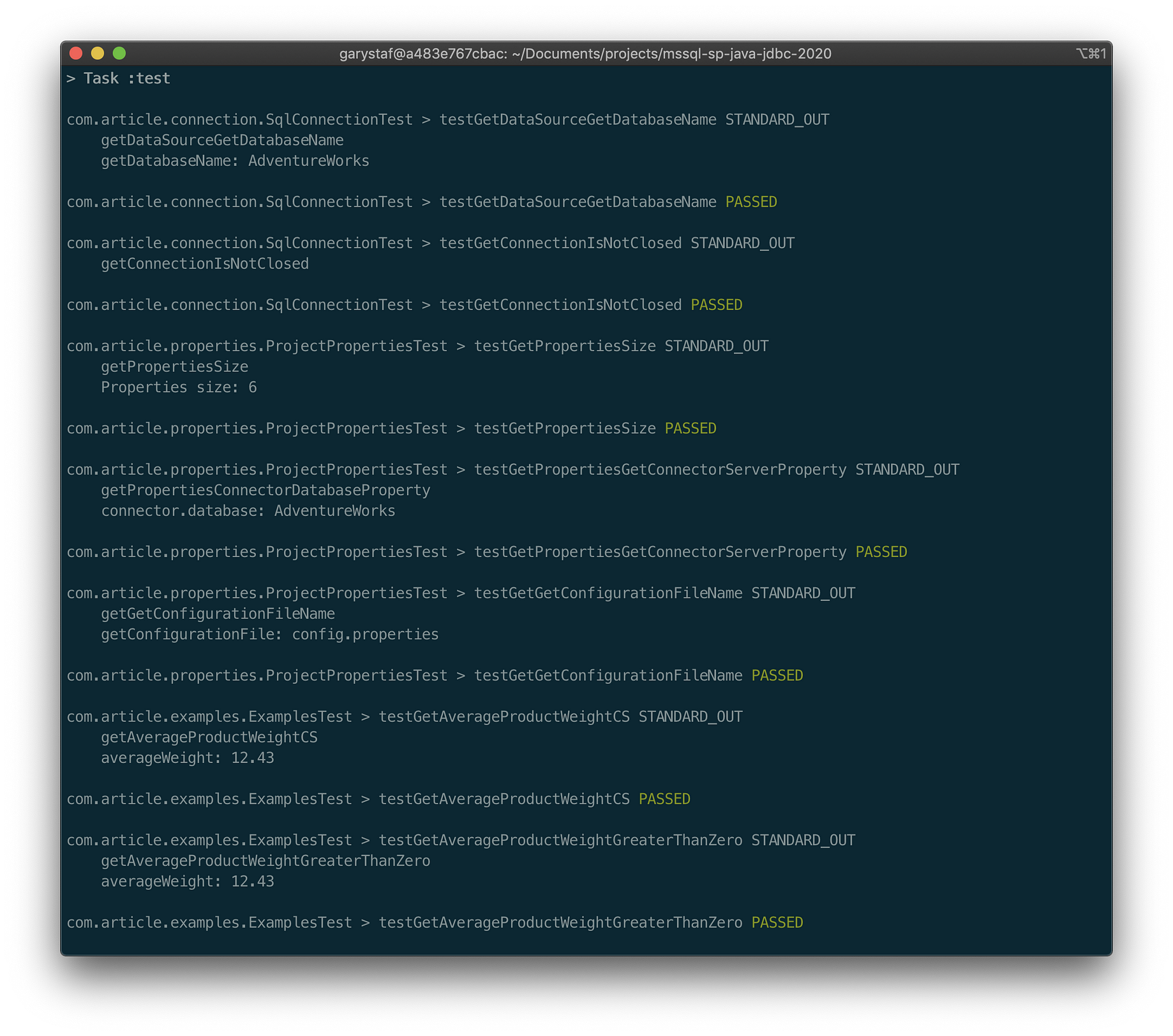Click 'getPropertiesConnectorDatabaseProperty' line

[x=265, y=491]
